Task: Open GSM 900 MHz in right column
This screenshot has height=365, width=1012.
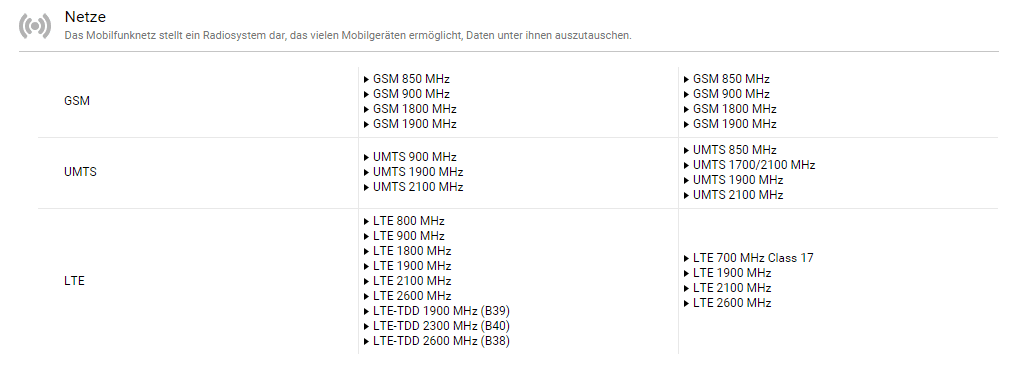Action: (x=727, y=94)
